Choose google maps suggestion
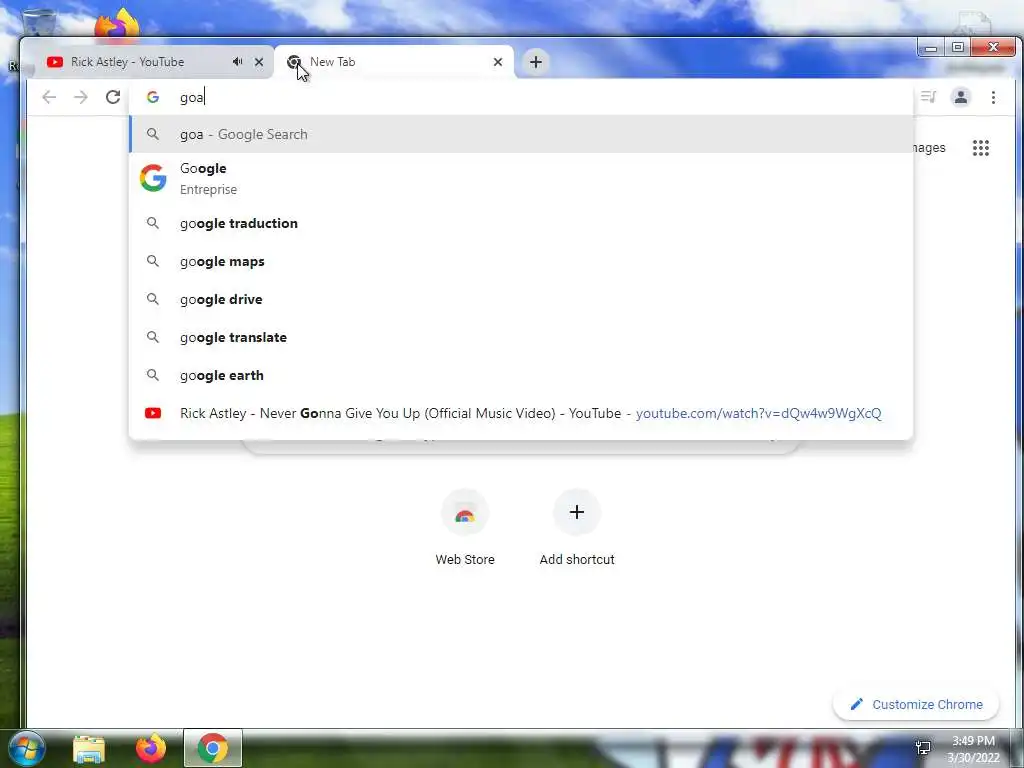Viewport: 1024px width, 768px height. pos(520,261)
